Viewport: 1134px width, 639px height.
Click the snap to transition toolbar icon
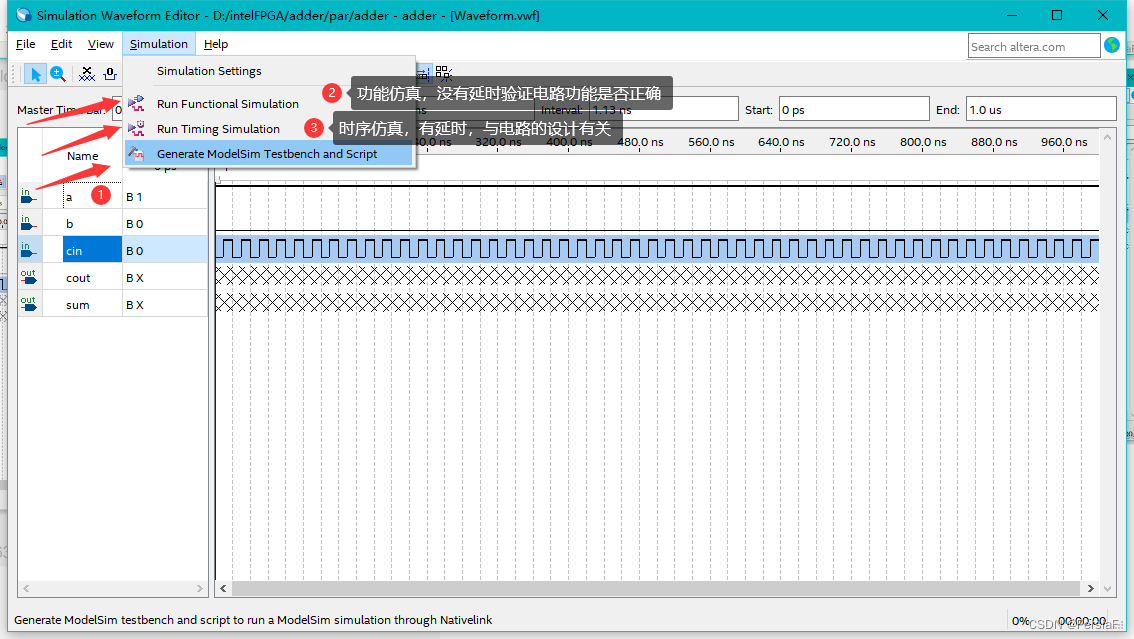tap(423, 74)
